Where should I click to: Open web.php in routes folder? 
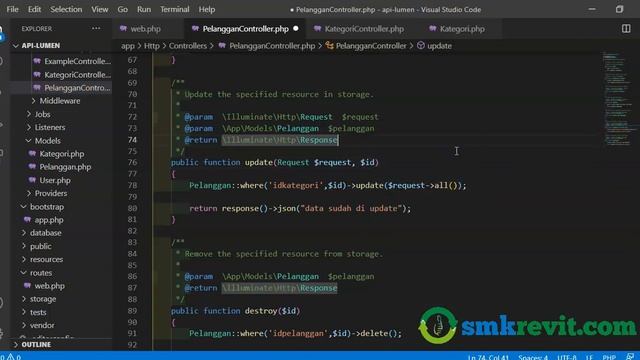pos(49,286)
